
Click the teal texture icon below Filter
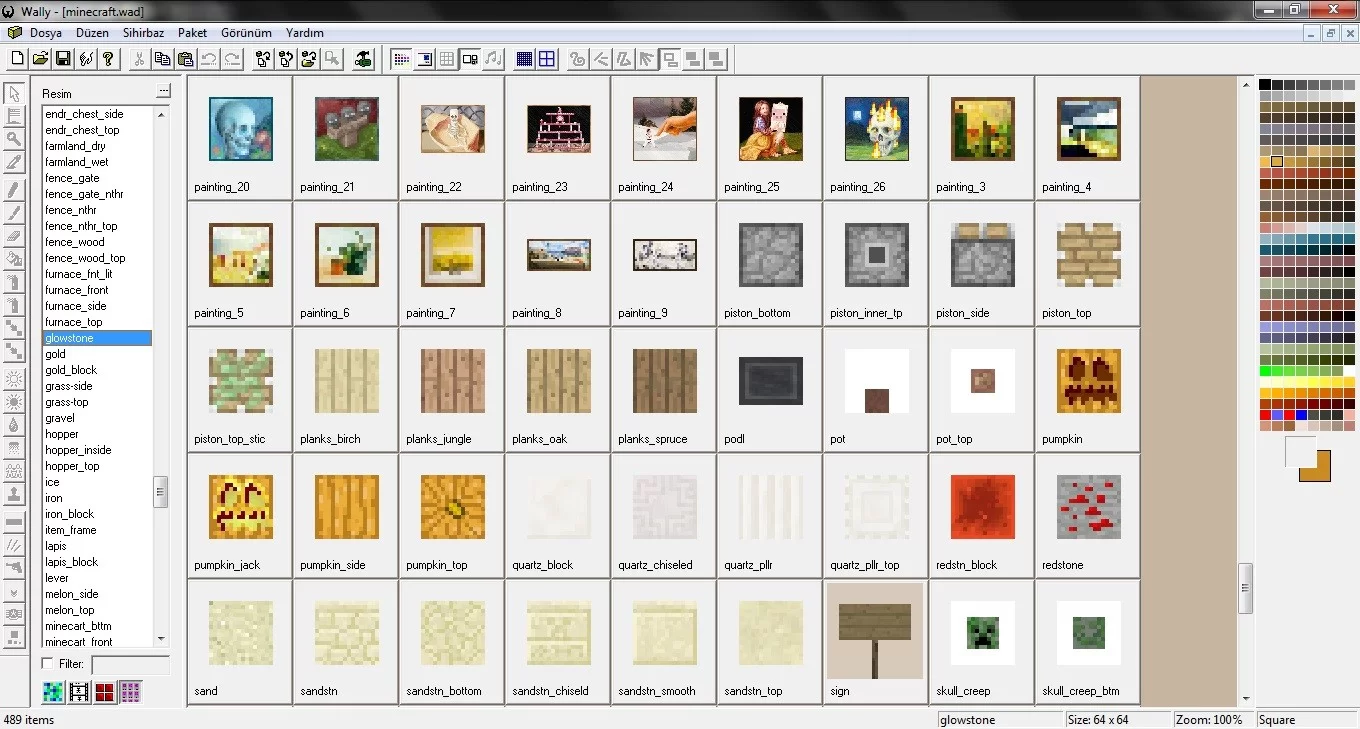click(53, 691)
